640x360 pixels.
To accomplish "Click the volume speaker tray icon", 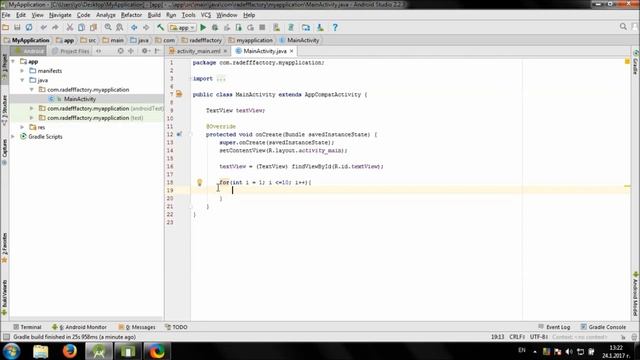I will [x=569, y=351].
